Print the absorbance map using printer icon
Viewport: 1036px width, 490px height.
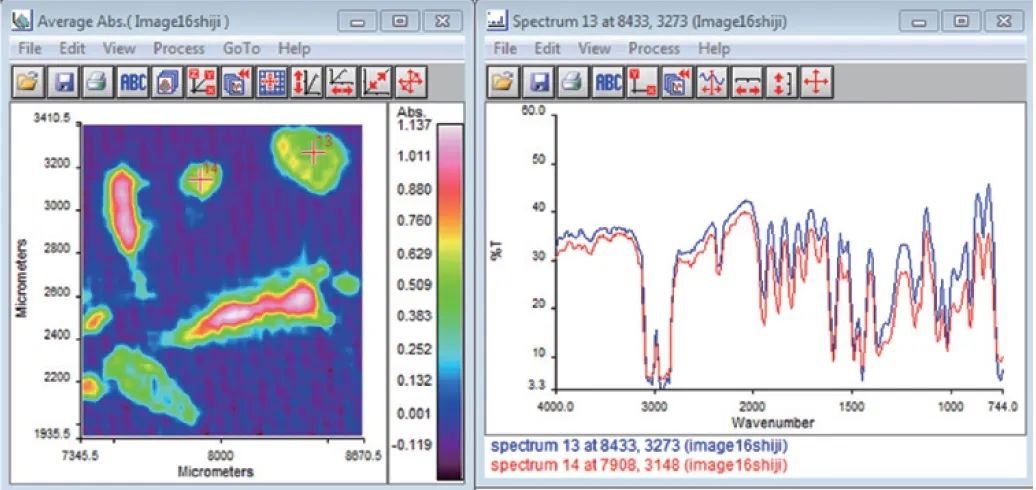96,82
